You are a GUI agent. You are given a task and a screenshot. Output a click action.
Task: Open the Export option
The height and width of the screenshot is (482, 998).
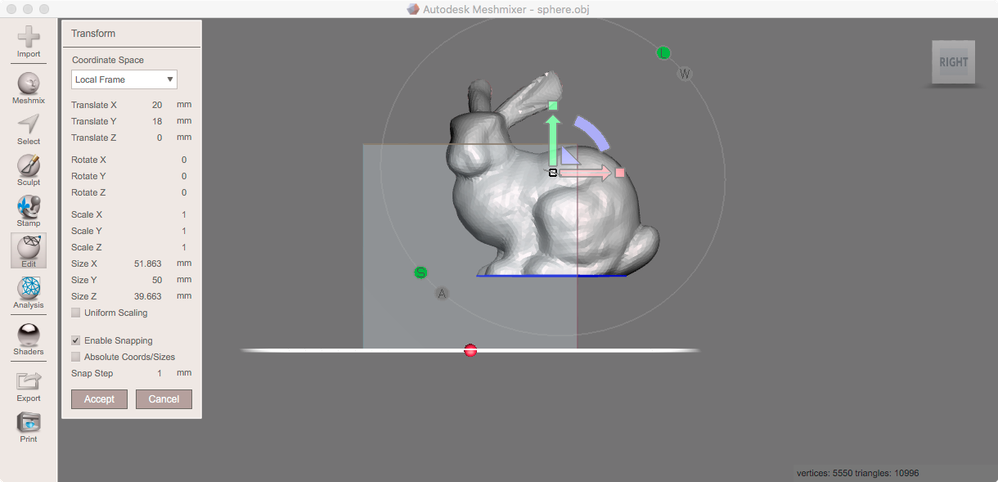point(29,386)
